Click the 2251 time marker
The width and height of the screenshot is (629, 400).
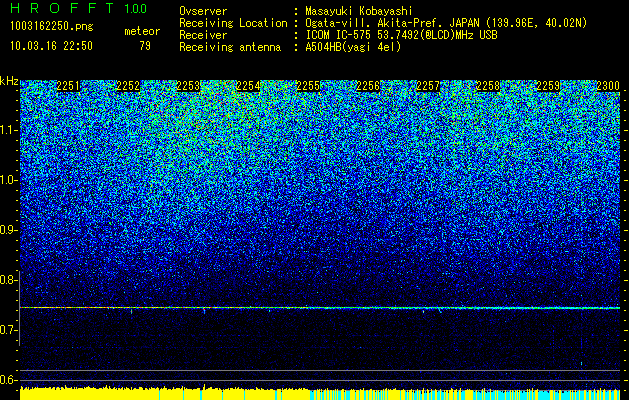point(68,86)
